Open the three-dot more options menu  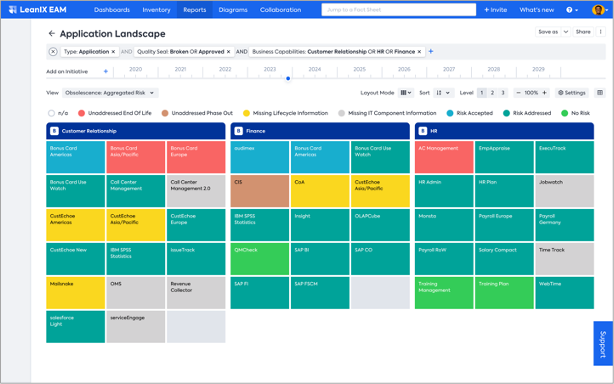point(600,32)
